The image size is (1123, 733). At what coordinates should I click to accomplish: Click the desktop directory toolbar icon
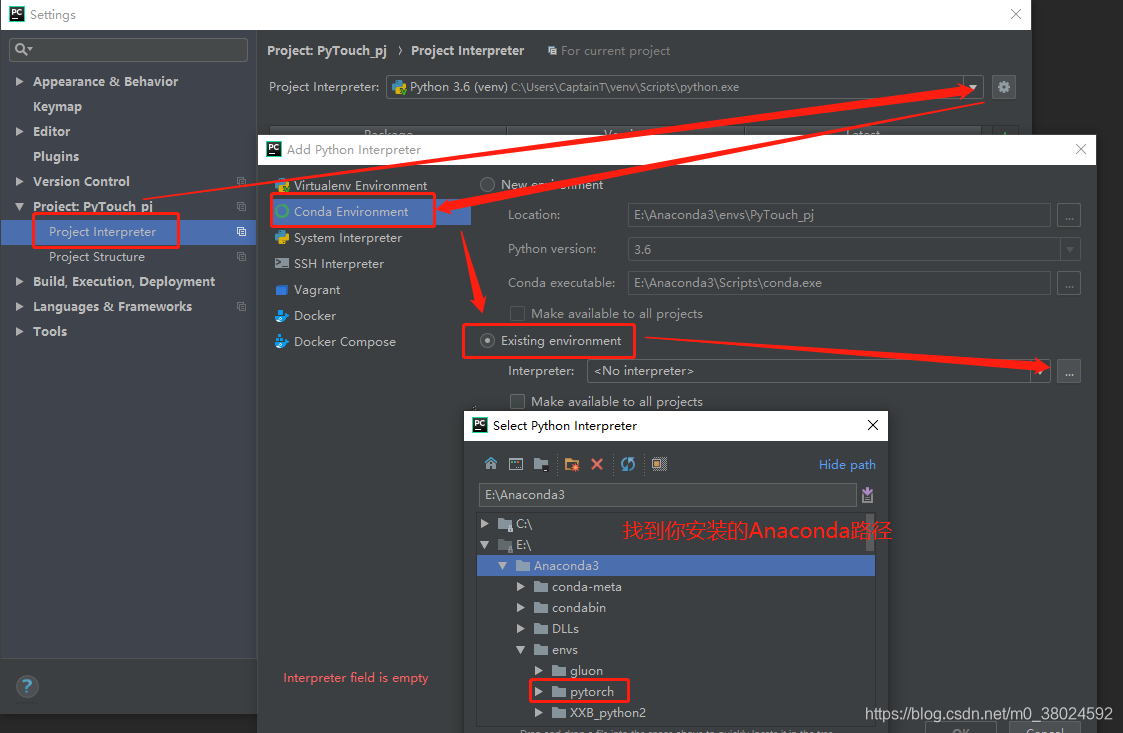516,464
